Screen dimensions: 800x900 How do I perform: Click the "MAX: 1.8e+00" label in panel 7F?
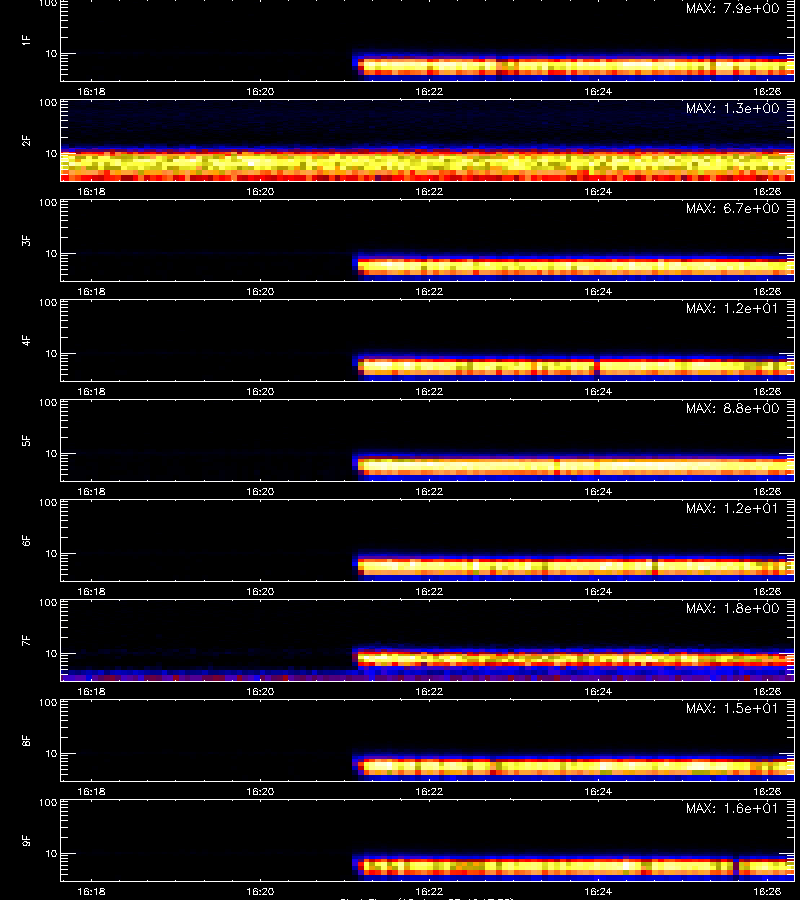732,608
